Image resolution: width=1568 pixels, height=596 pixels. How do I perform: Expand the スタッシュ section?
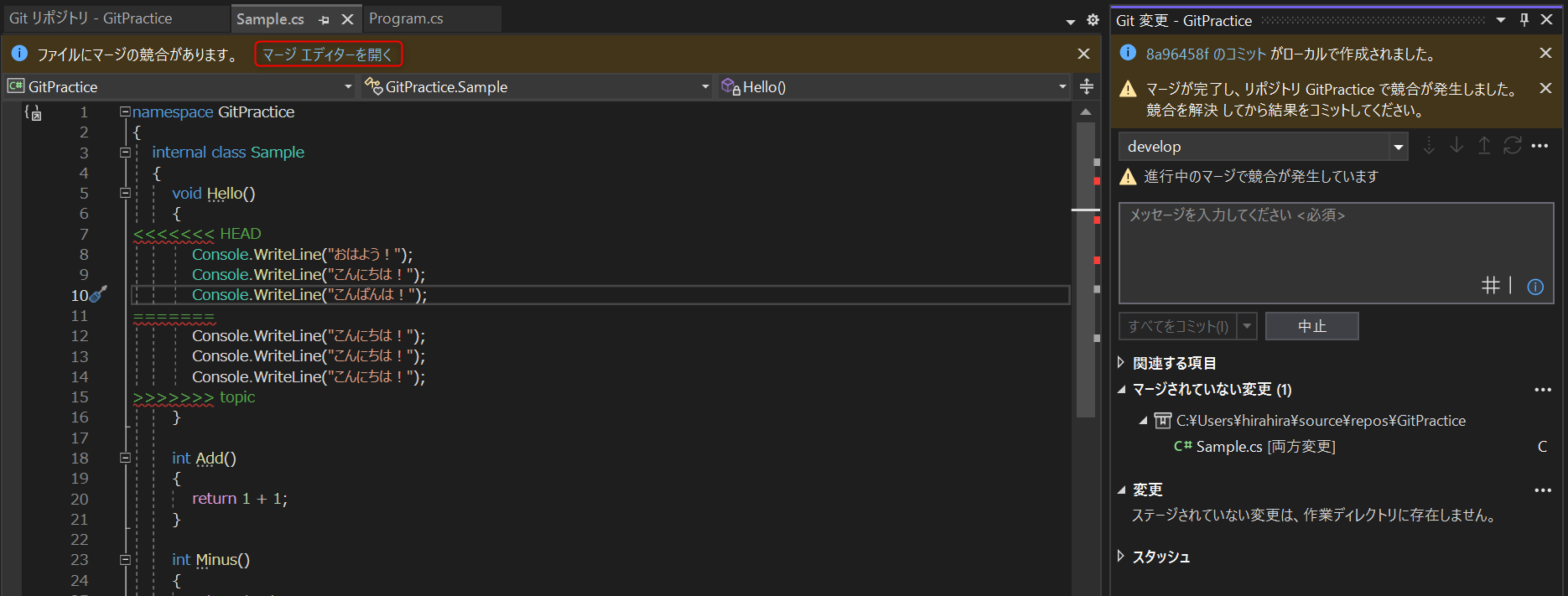[1121, 557]
